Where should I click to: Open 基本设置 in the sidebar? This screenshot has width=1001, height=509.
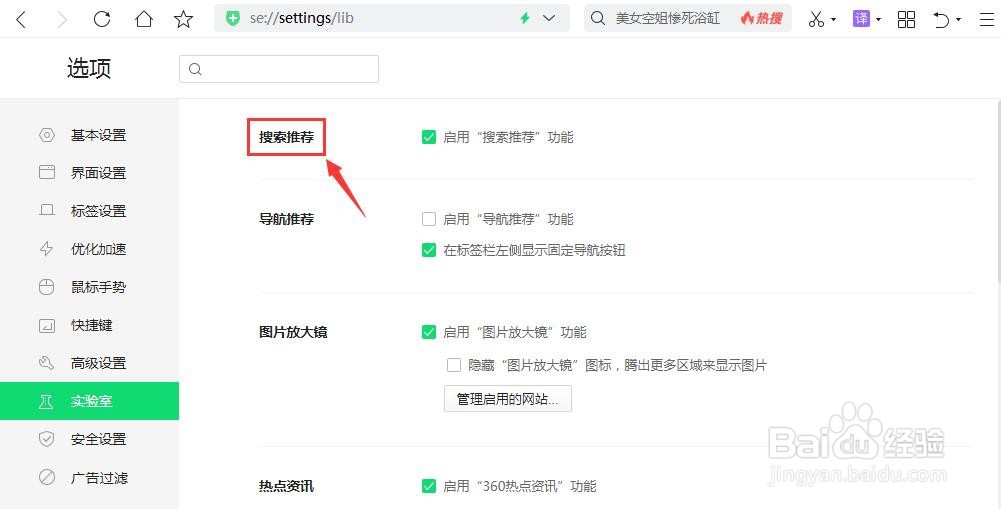point(89,135)
